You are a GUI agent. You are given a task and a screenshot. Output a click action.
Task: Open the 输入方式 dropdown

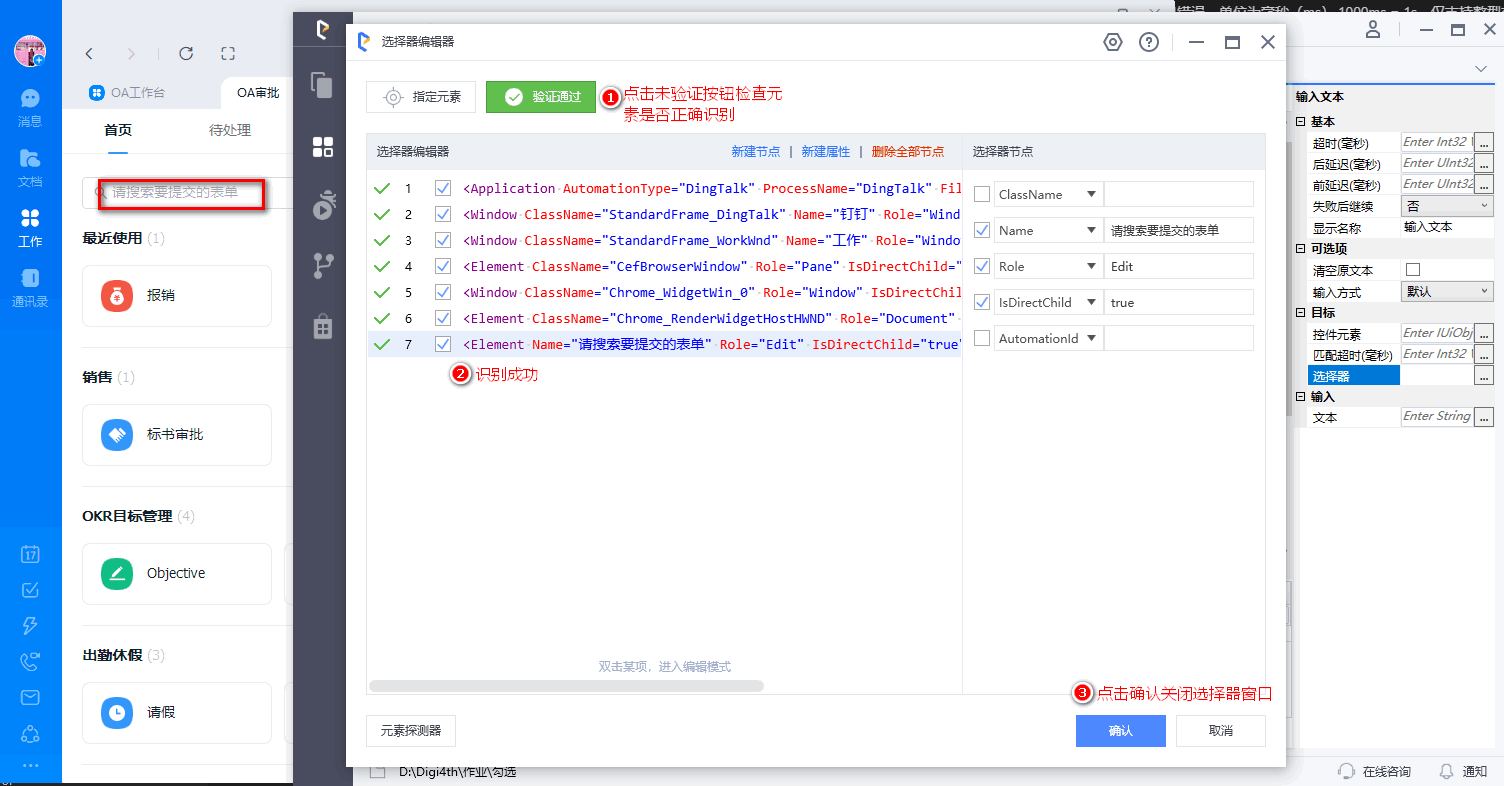tap(1448, 292)
